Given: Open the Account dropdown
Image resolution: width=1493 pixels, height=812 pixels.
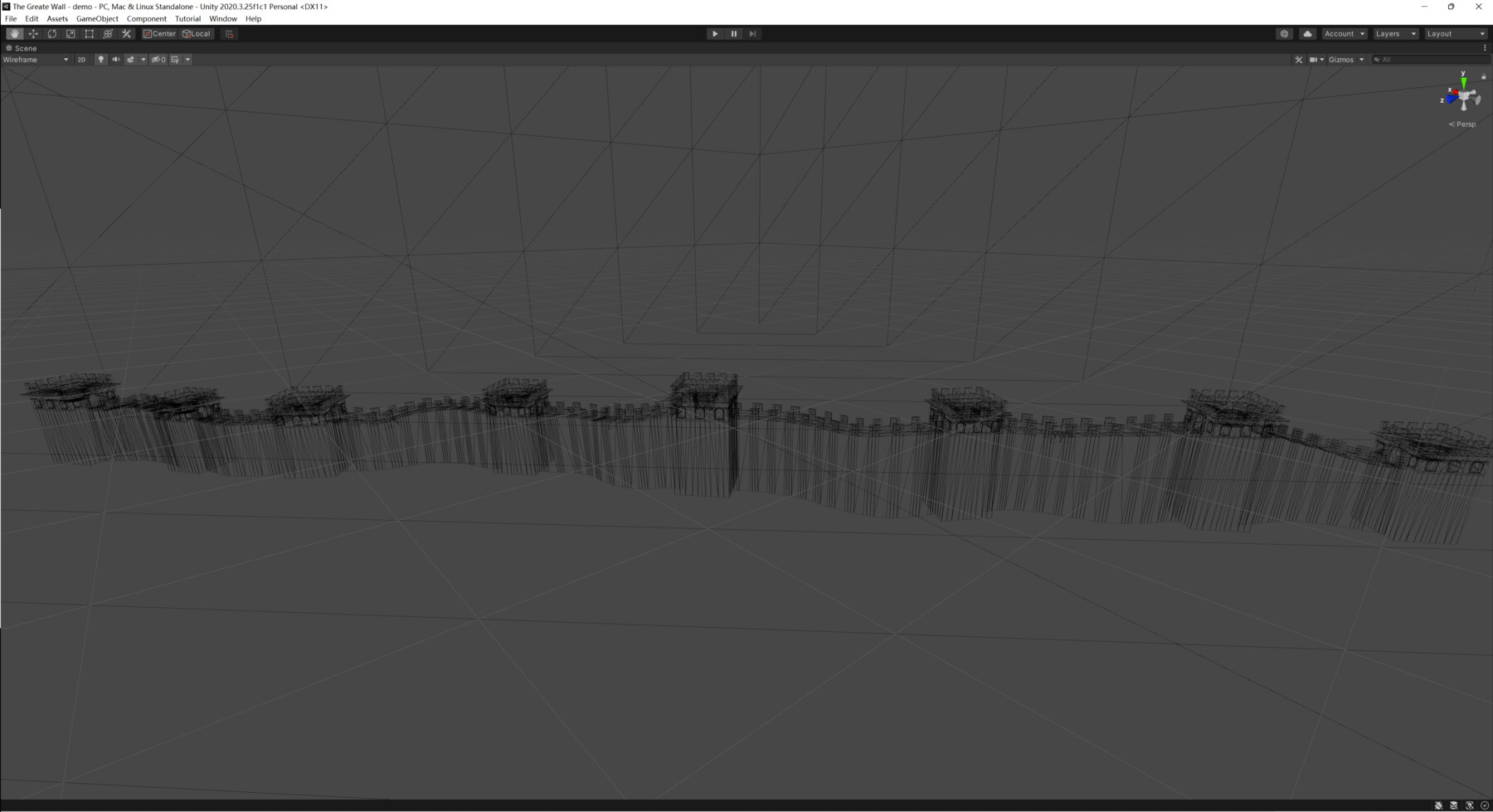Looking at the screenshot, I should coord(1345,34).
